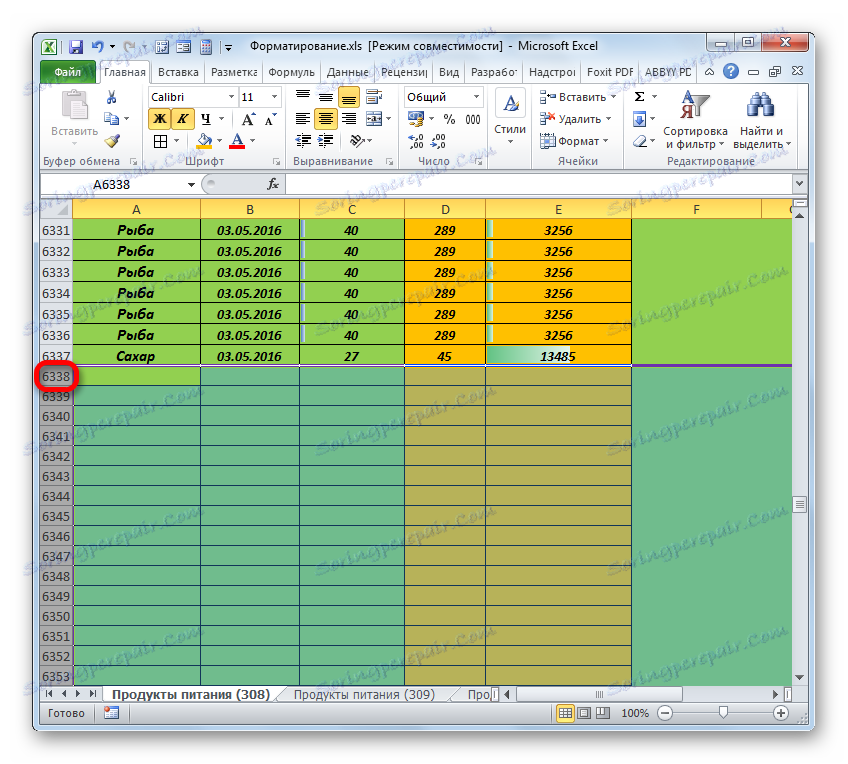Open the Calibri font name dropdown

pos(231,97)
